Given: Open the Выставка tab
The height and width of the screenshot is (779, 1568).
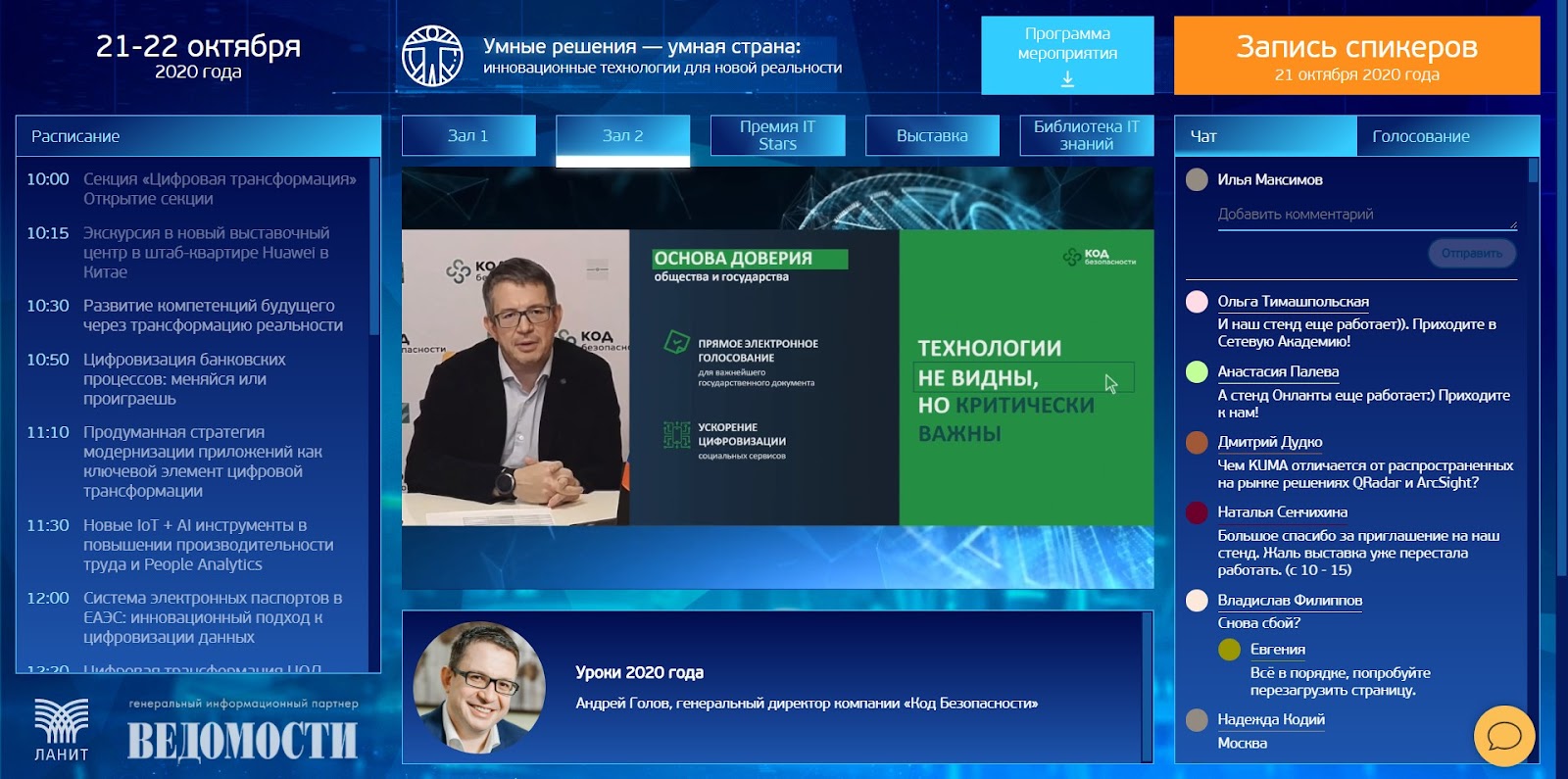Looking at the screenshot, I should (x=932, y=135).
